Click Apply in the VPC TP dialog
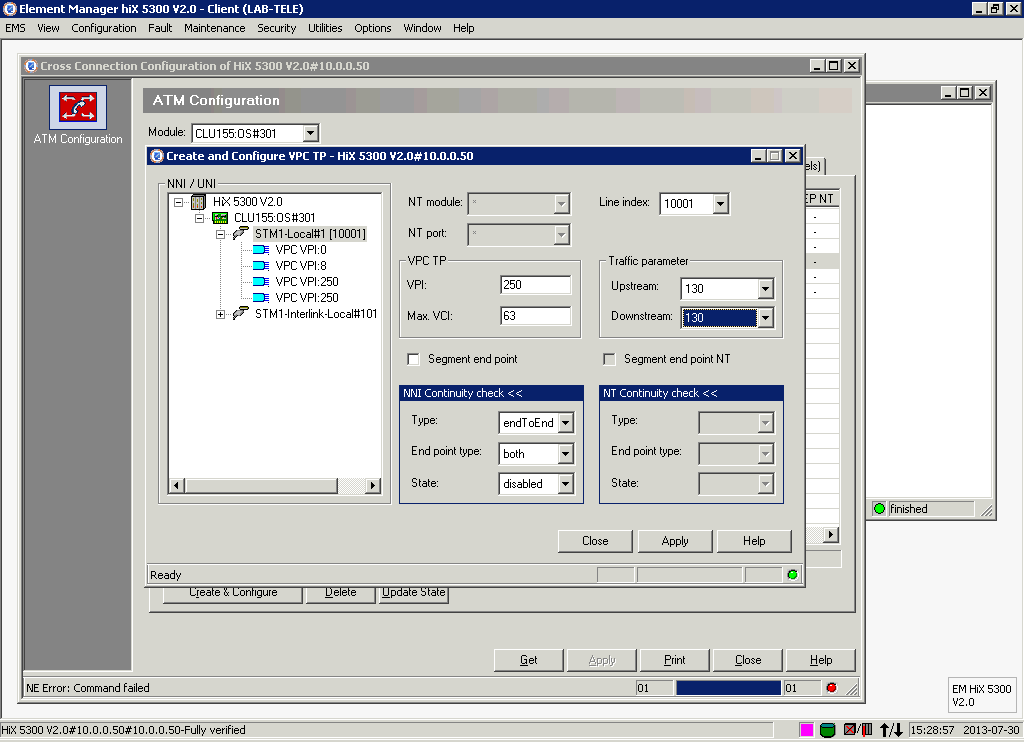The width and height of the screenshot is (1024, 742). [675, 541]
